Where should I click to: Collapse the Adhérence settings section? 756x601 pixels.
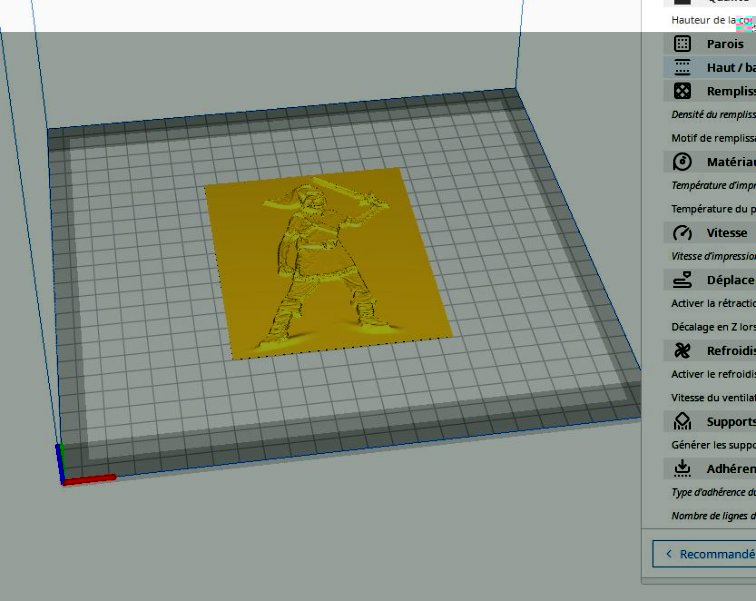pos(710,468)
